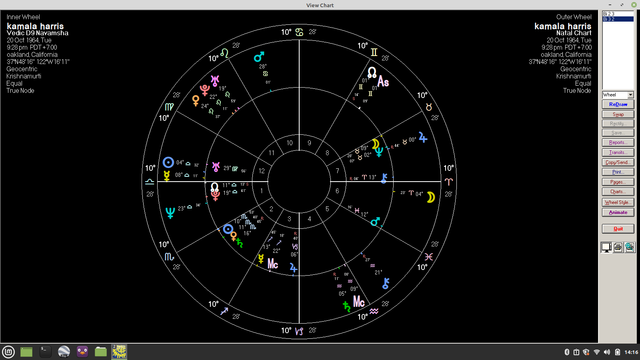Click the Libra sign glyph on left
Screen dimensions: 640x360
(x=150, y=182)
